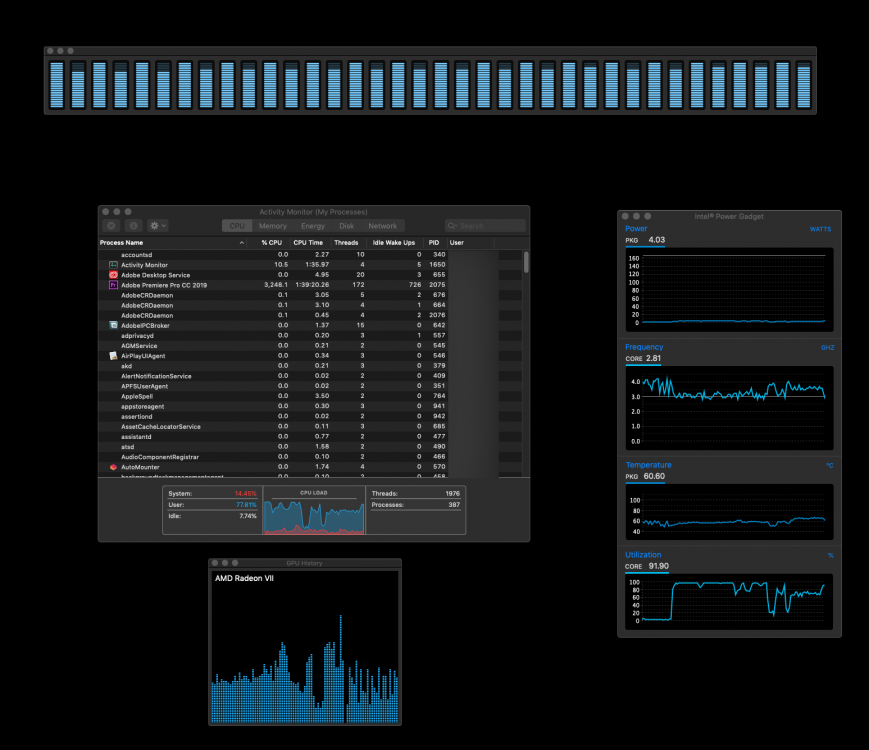The width and height of the screenshot is (869, 750).
Task: Click the AMD Radeon VII GPU History graph
Action: (305, 647)
